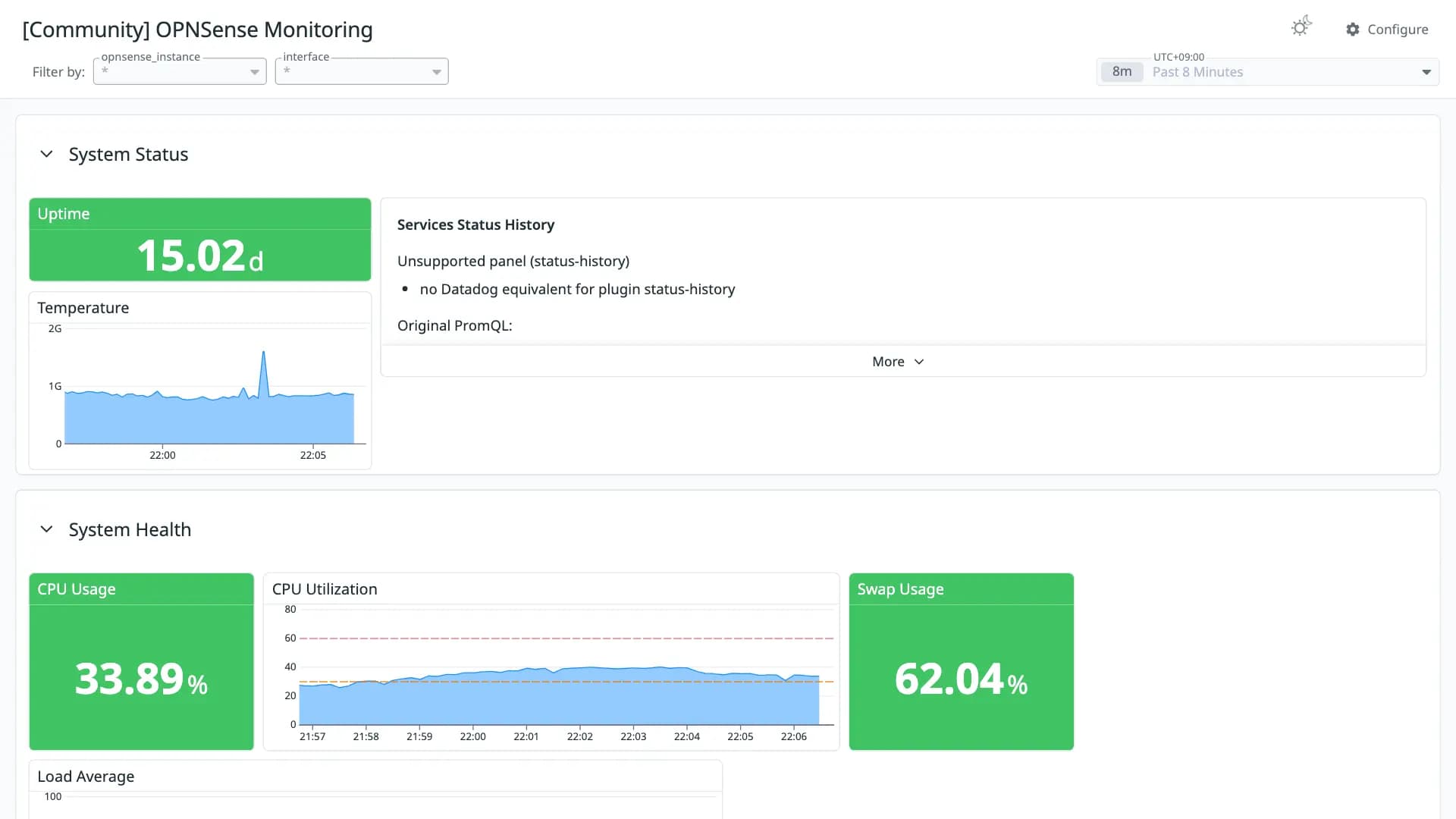Click the 'Original PromQL:' text
1456x819 pixels.
455,325
